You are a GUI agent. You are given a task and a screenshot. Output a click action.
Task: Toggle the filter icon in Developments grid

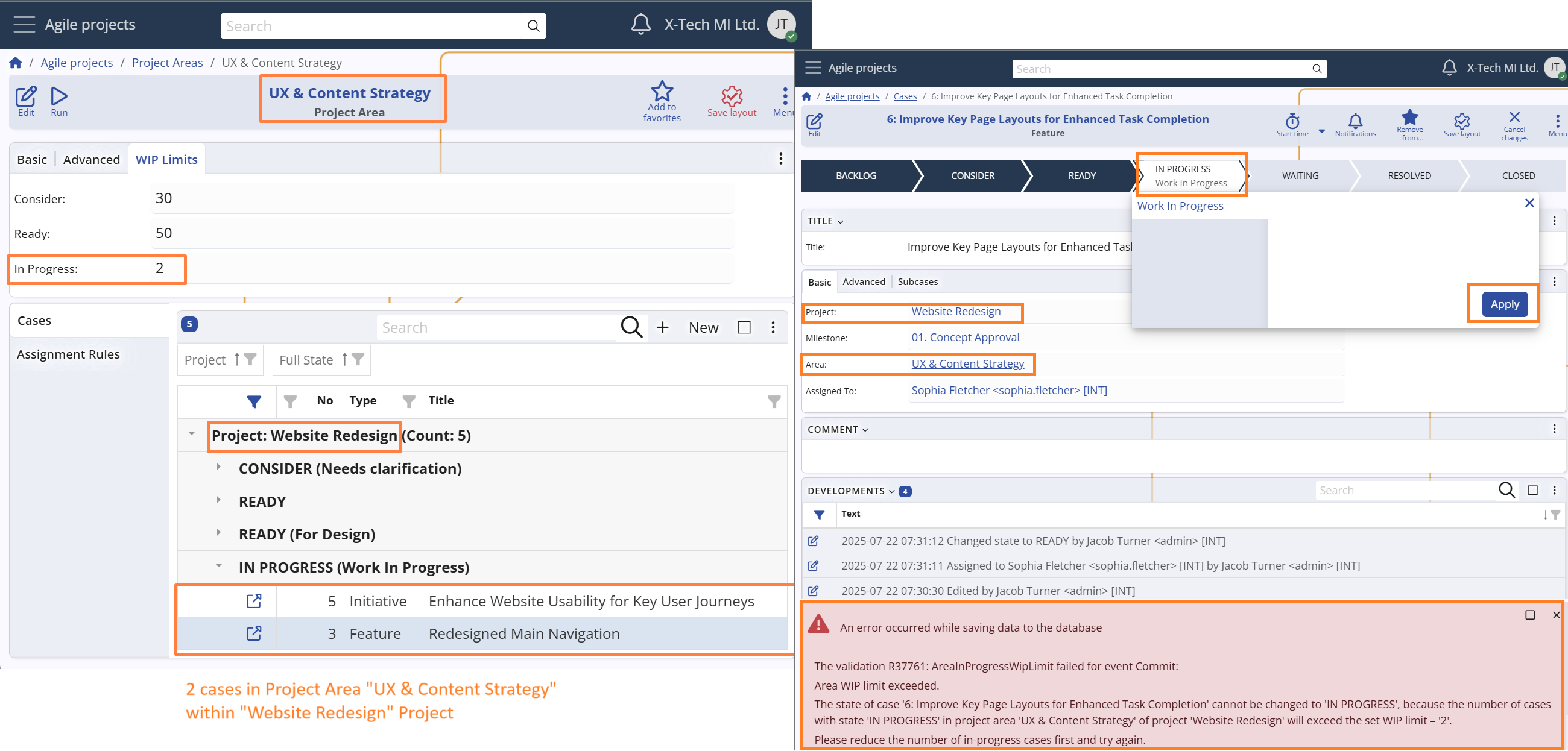[x=819, y=514]
